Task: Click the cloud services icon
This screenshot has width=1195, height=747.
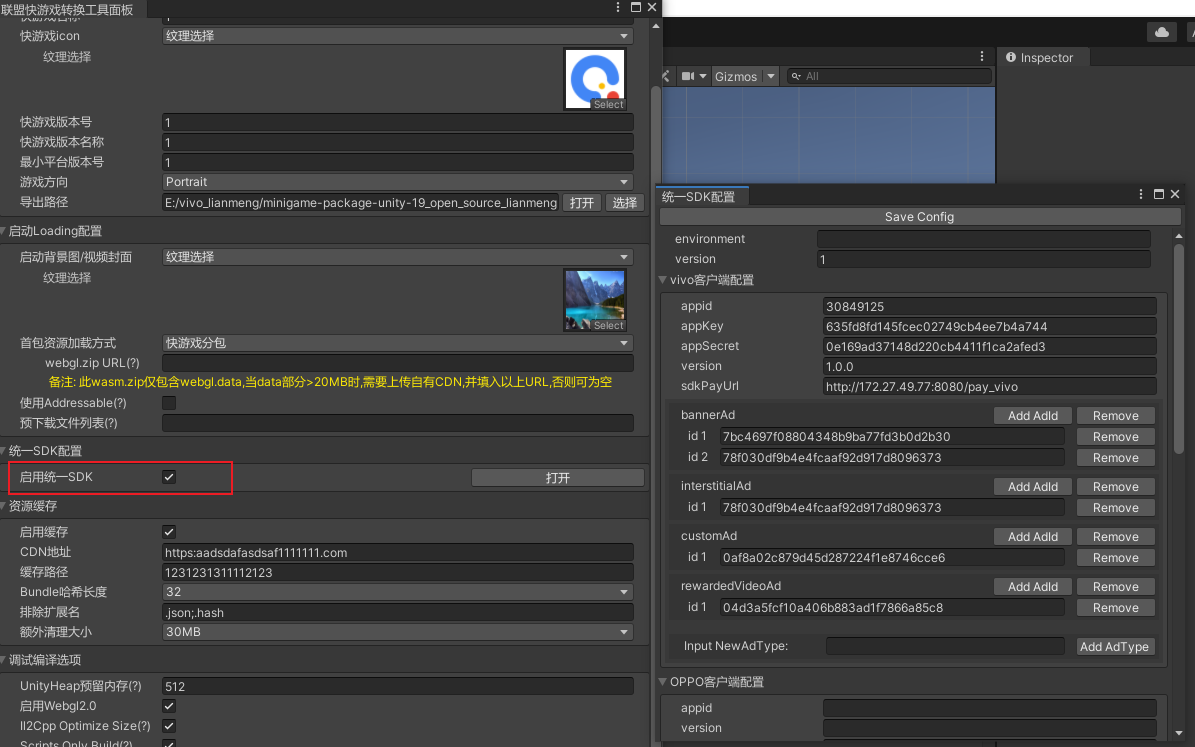Action: [1161, 33]
